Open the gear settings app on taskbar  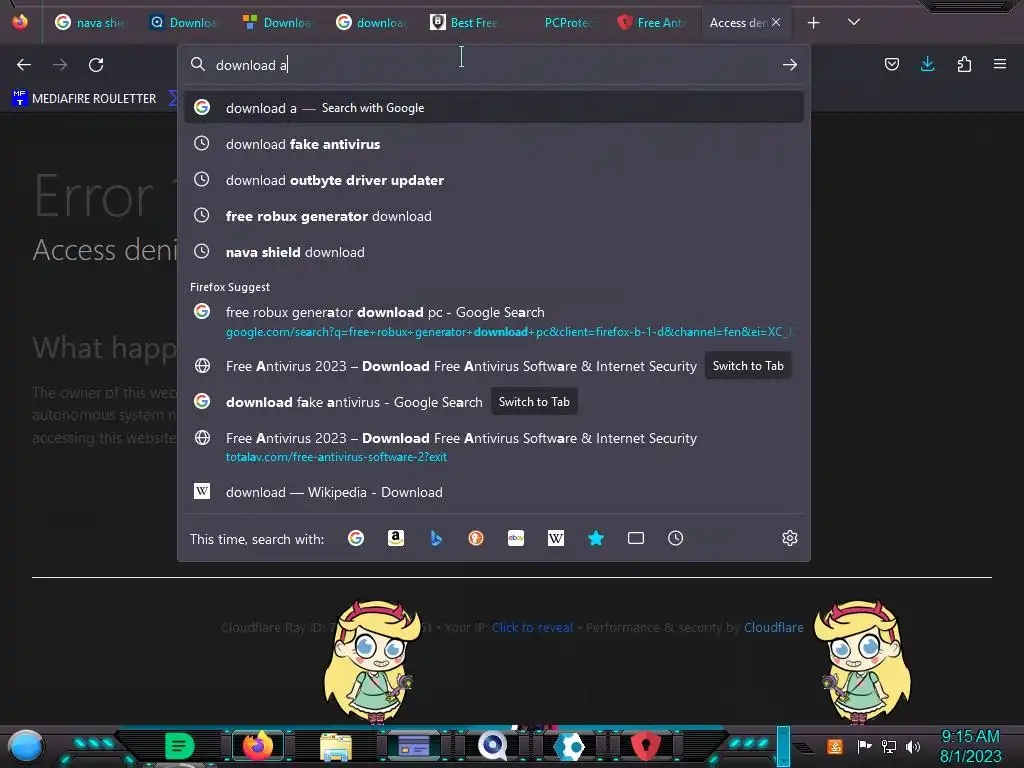[x=570, y=746]
